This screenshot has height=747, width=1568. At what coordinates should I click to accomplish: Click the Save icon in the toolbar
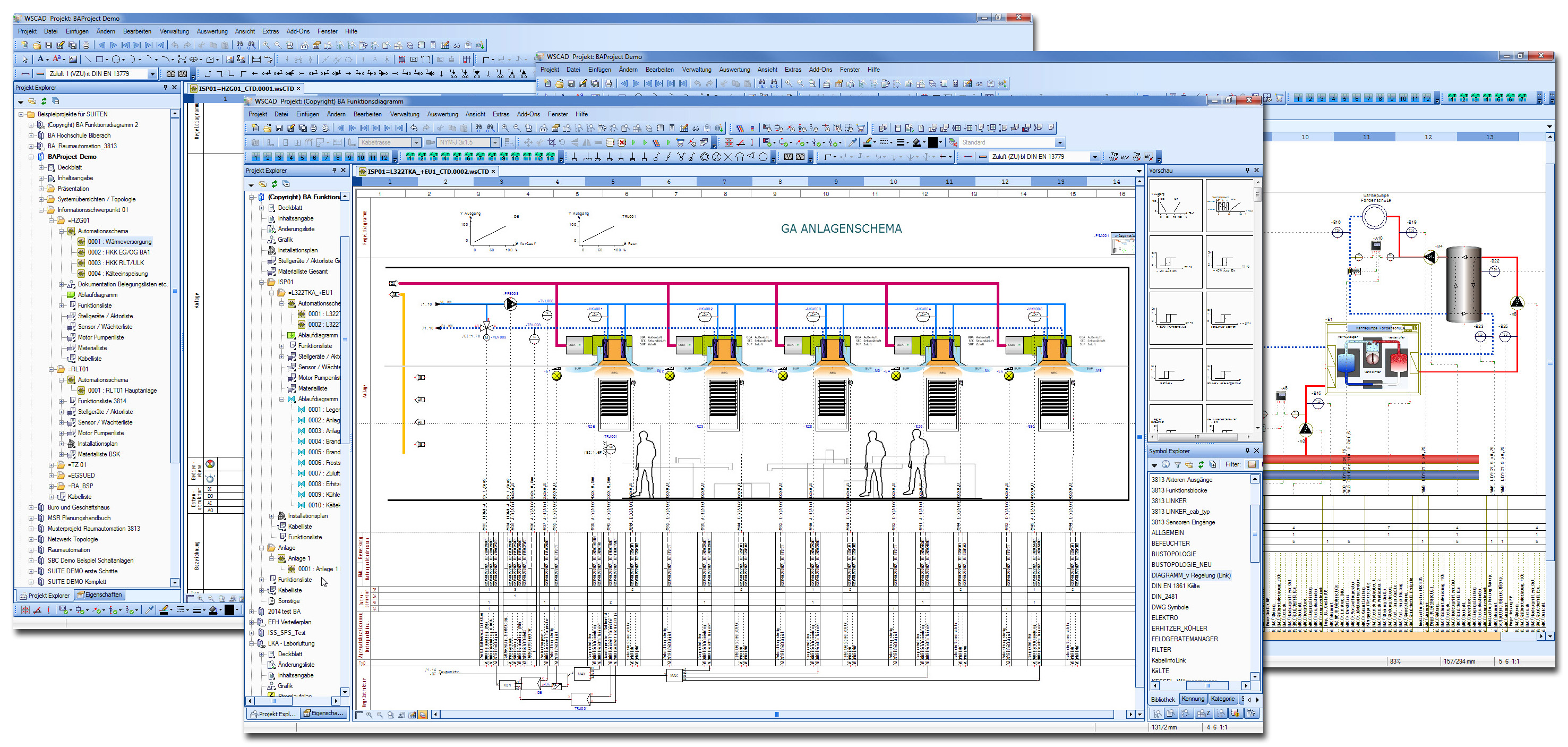click(280, 129)
